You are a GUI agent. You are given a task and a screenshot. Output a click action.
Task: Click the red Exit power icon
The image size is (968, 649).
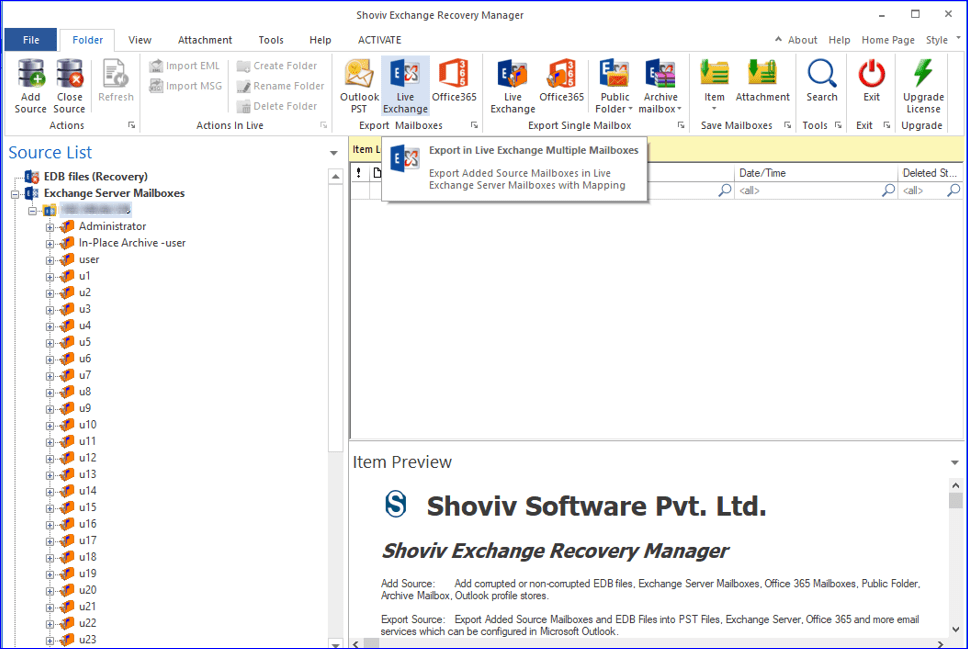[872, 73]
